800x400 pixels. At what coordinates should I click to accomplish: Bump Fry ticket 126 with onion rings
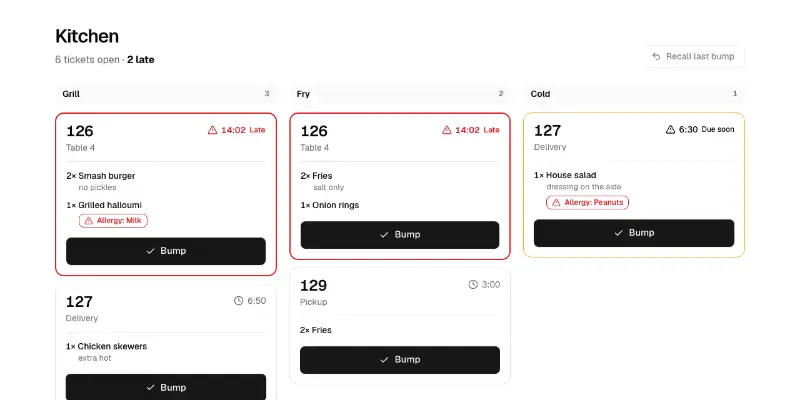pyautogui.click(x=400, y=235)
